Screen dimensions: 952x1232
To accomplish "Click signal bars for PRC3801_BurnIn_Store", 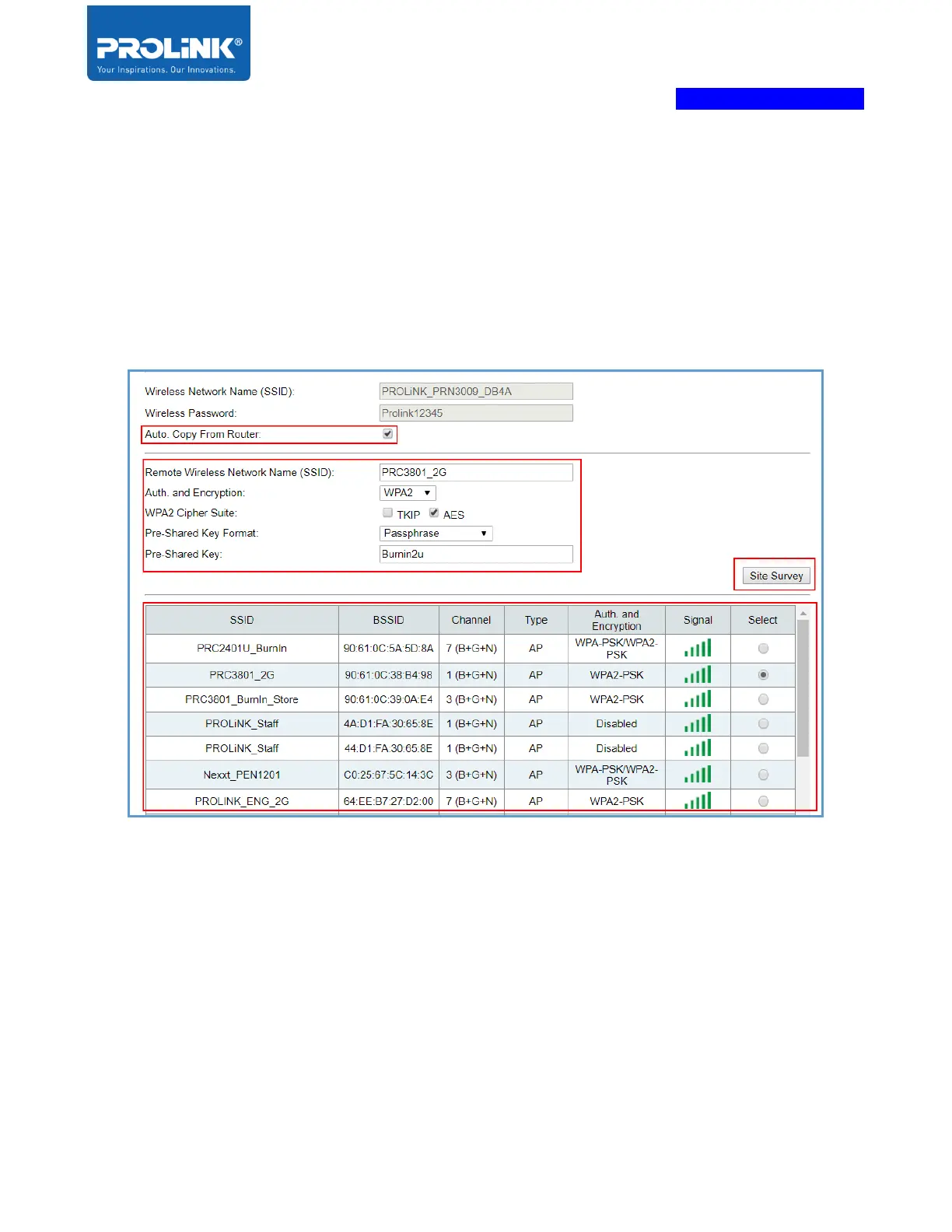I will pyautogui.click(x=698, y=698).
